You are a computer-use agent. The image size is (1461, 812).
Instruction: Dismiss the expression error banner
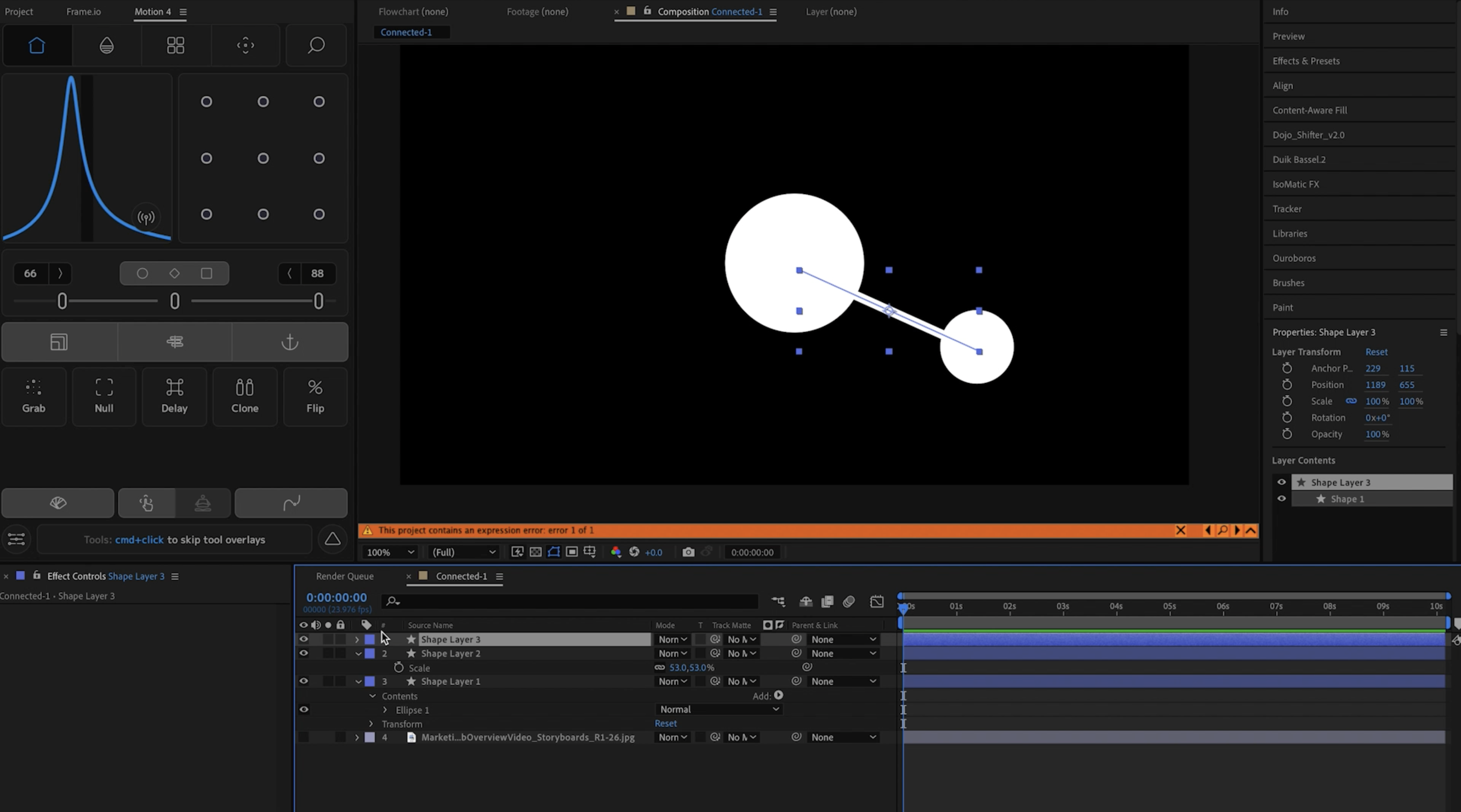[1181, 530]
